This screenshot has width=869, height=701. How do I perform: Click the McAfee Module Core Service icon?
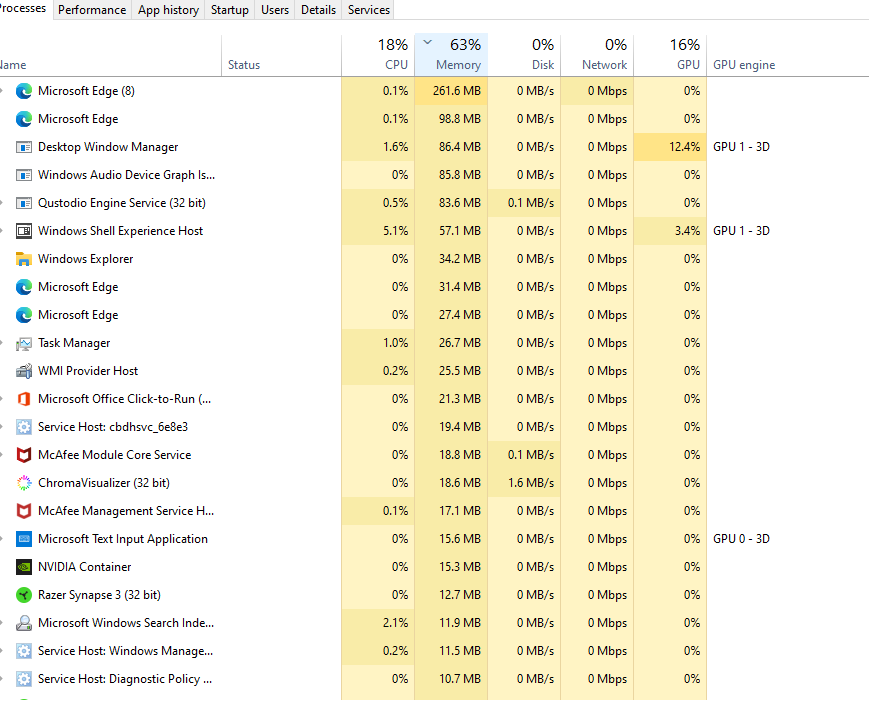click(24, 455)
